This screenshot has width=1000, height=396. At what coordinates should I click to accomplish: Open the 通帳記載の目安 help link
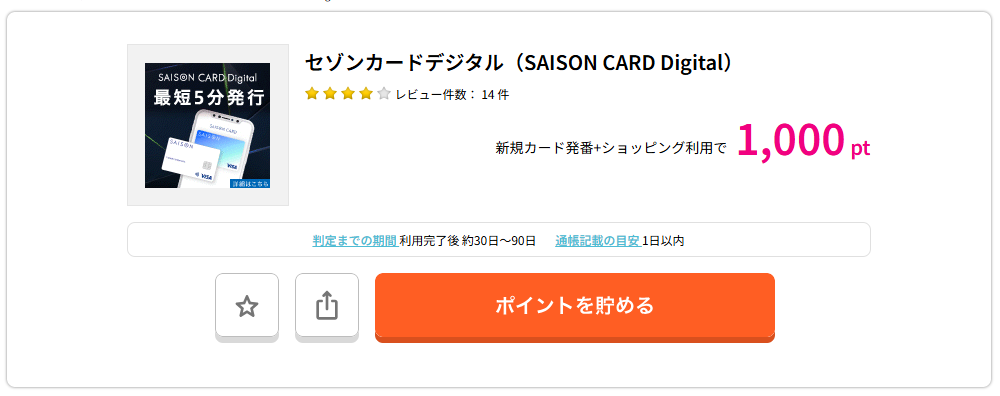(x=598, y=241)
